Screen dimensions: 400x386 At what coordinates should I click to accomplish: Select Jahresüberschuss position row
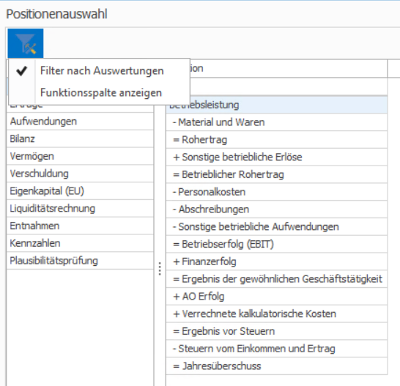point(277,366)
